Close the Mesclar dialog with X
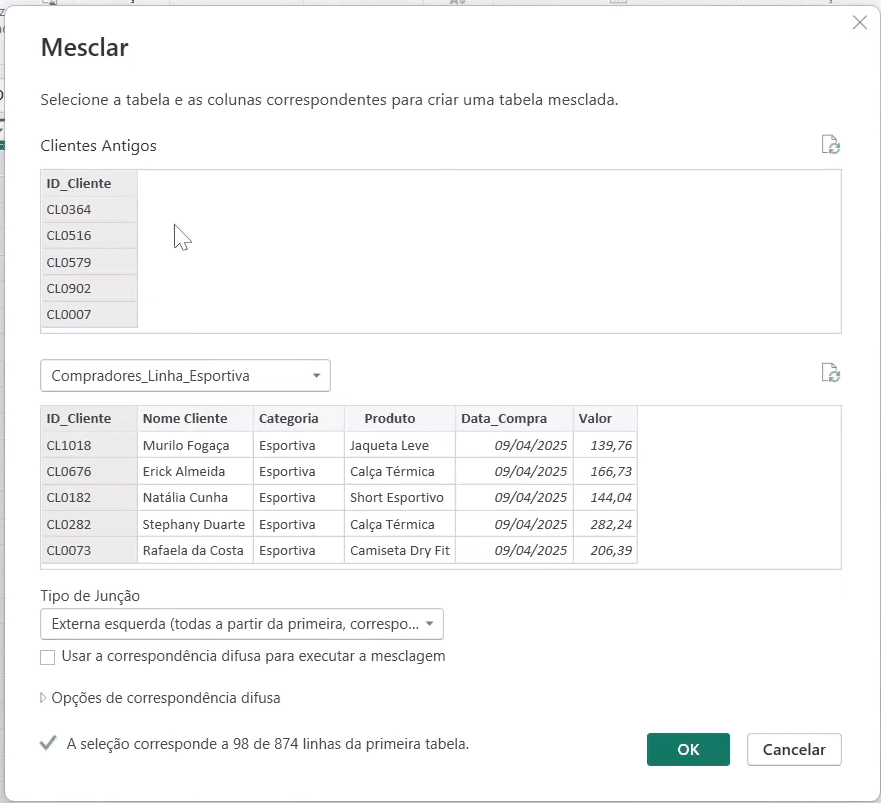Image resolution: width=881 pixels, height=803 pixels. (x=859, y=22)
